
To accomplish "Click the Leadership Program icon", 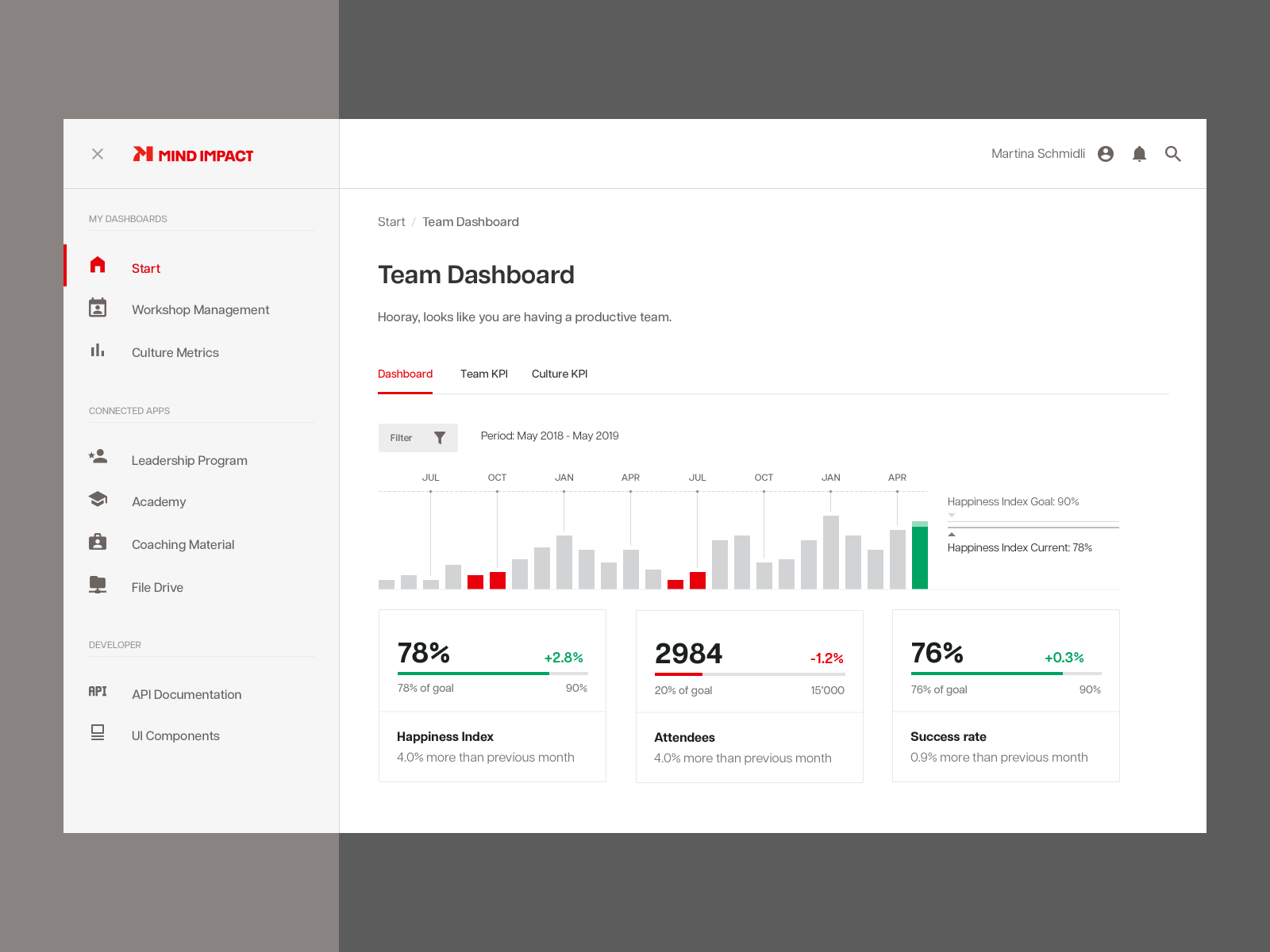I will click(x=98, y=457).
